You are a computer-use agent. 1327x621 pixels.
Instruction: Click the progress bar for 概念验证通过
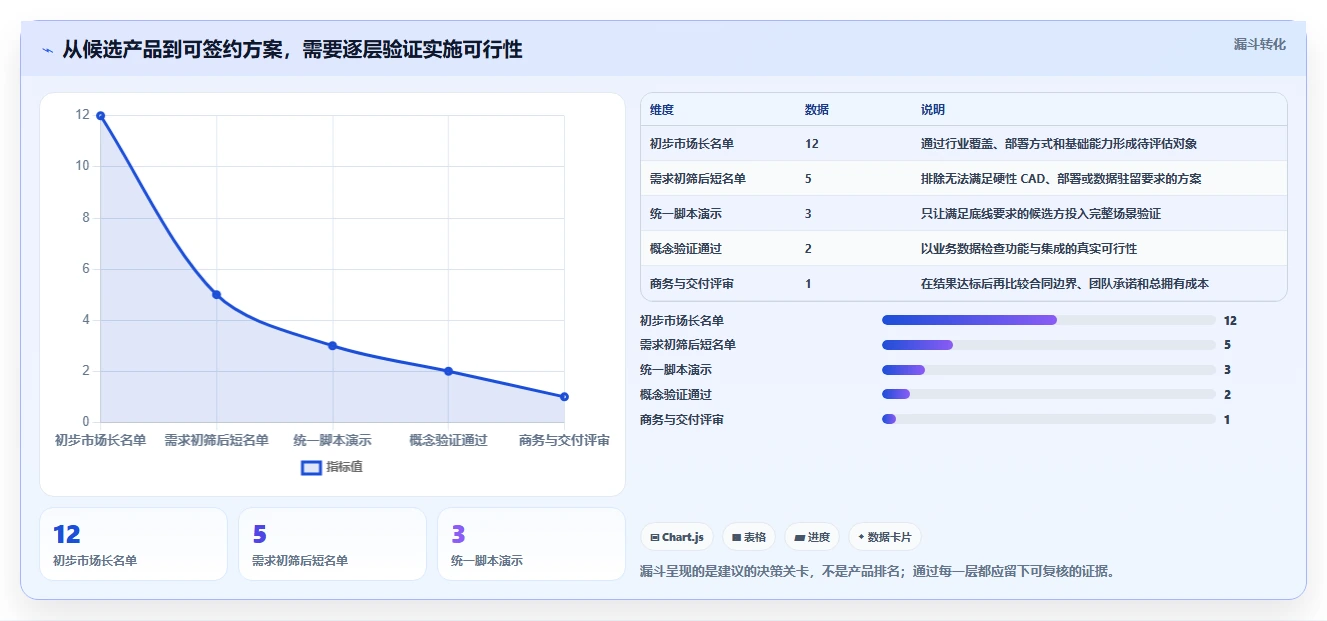pyautogui.click(x=1049, y=394)
